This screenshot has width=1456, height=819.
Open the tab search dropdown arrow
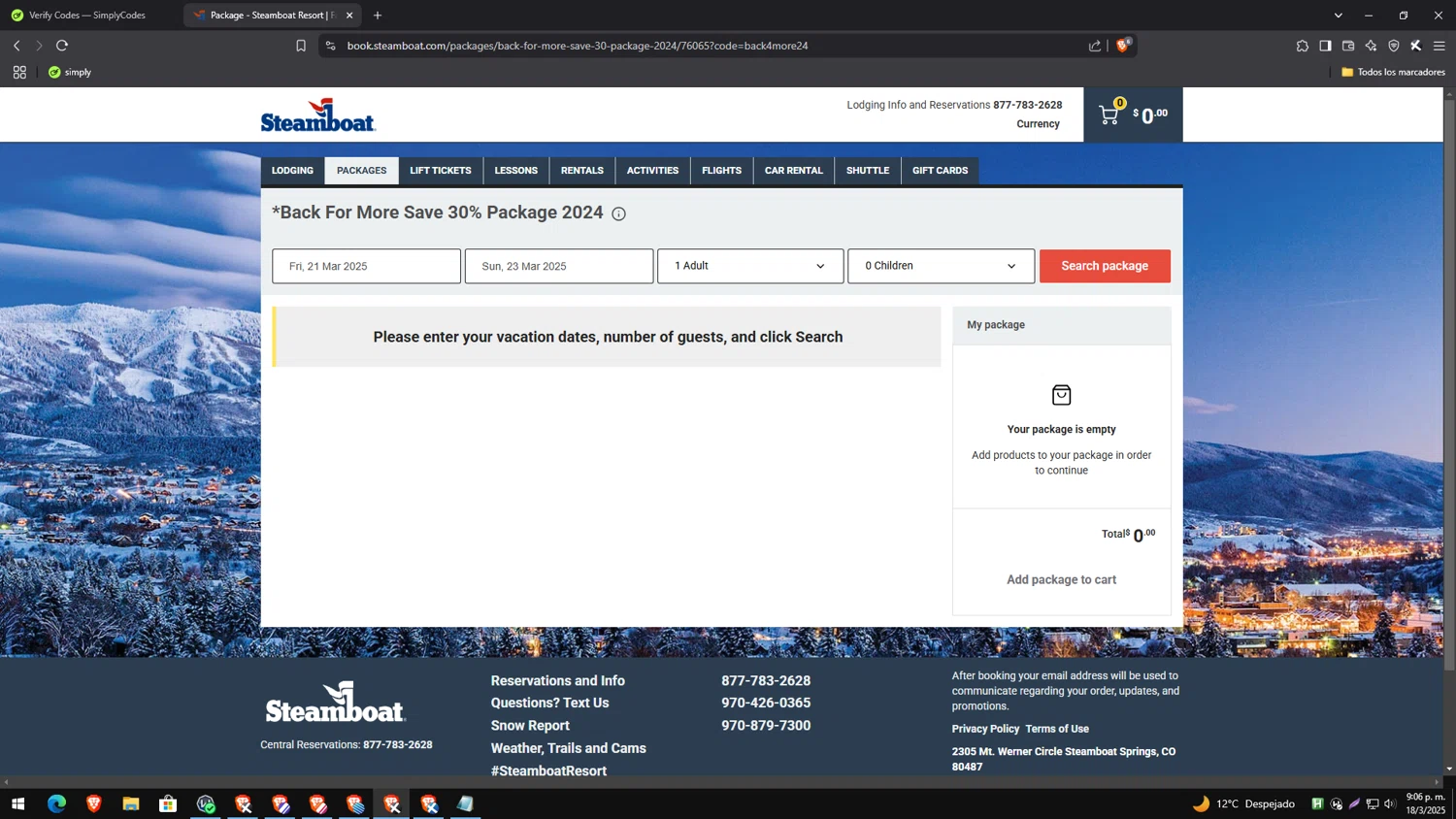(x=1338, y=16)
